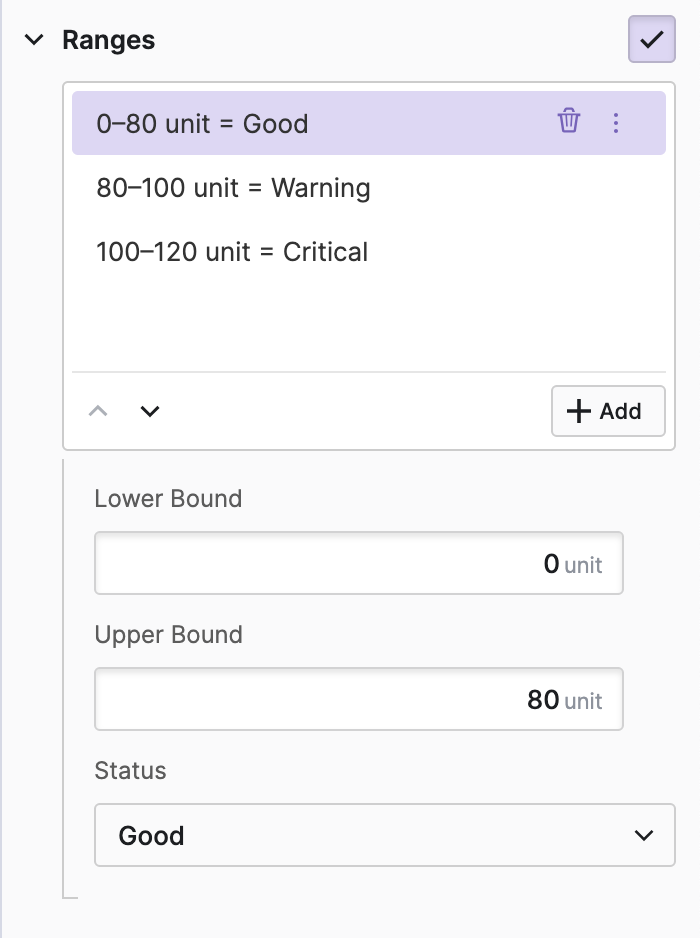The width and height of the screenshot is (700, 938).
Task: Move the selected range down
Action: click(150, 411)
